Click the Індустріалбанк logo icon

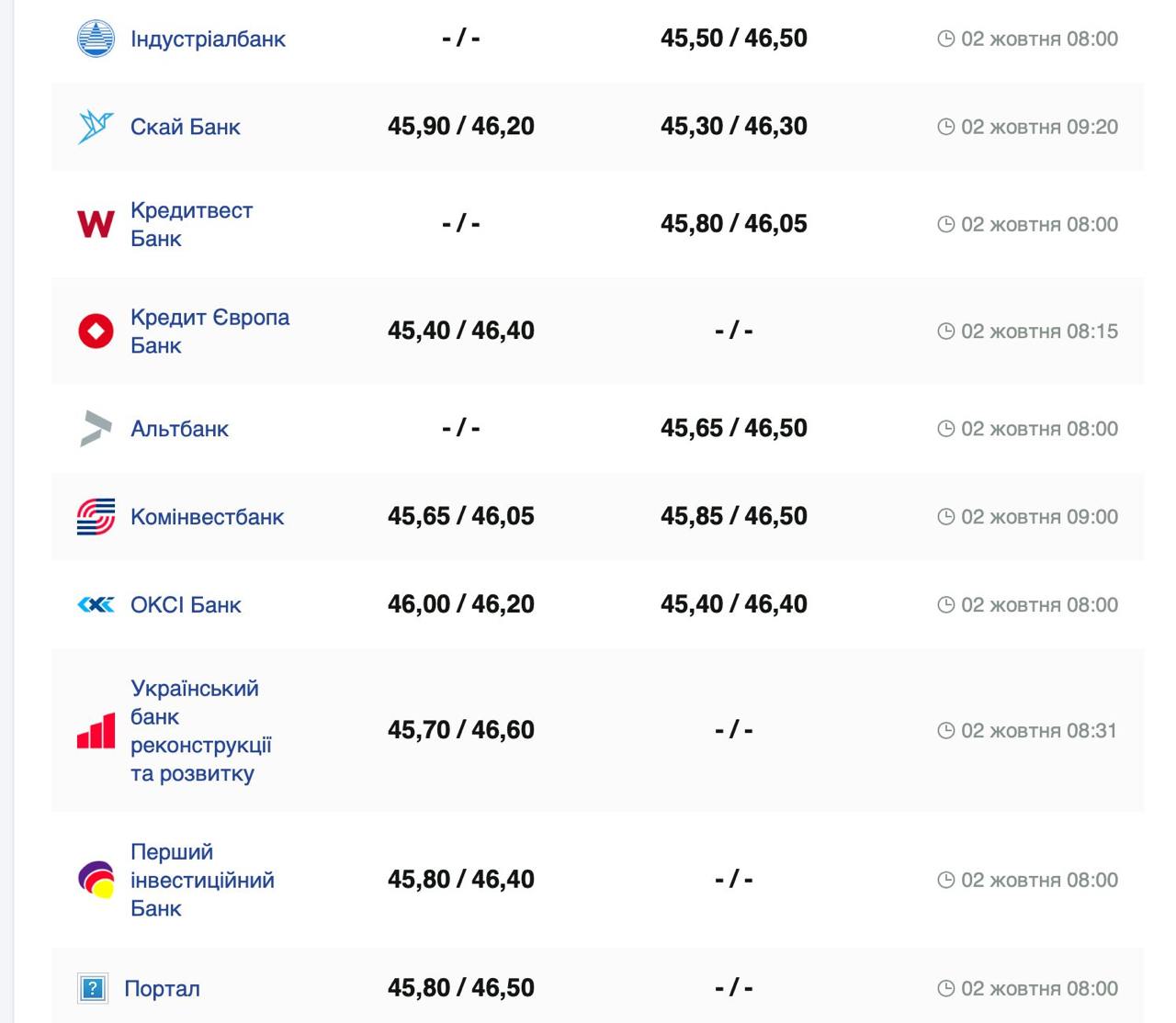click(96, 39)
